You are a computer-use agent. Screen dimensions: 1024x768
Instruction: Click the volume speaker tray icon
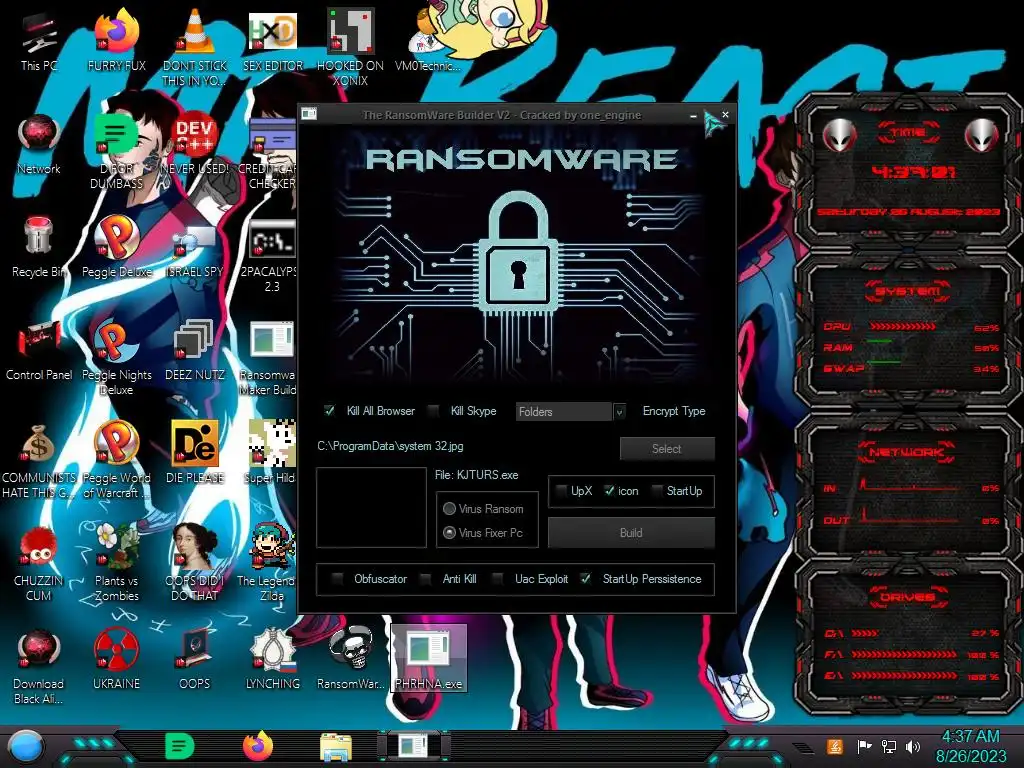tap(913, 746)
